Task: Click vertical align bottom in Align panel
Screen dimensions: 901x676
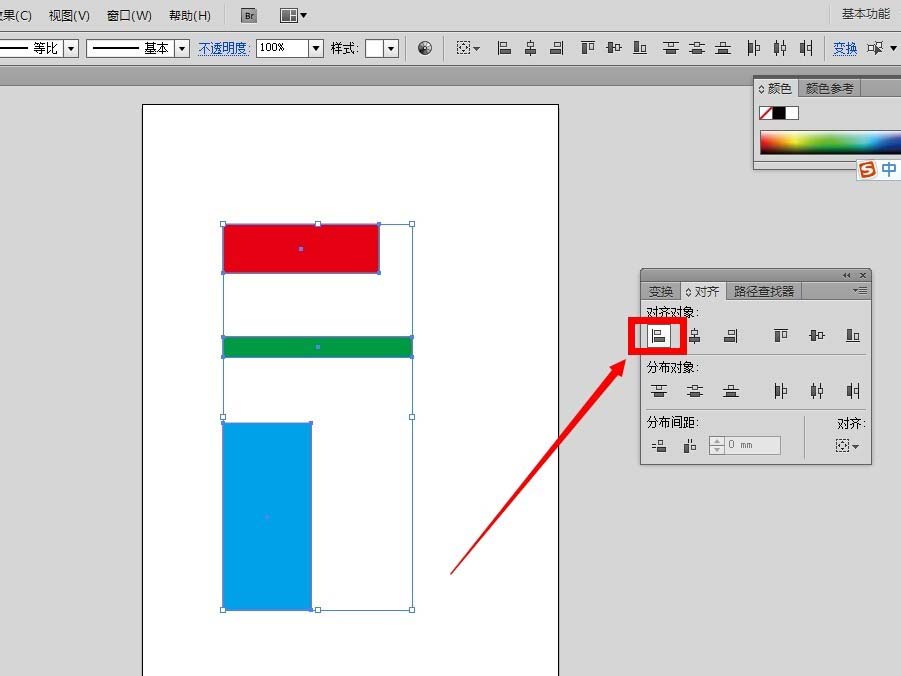Action: 853,335
